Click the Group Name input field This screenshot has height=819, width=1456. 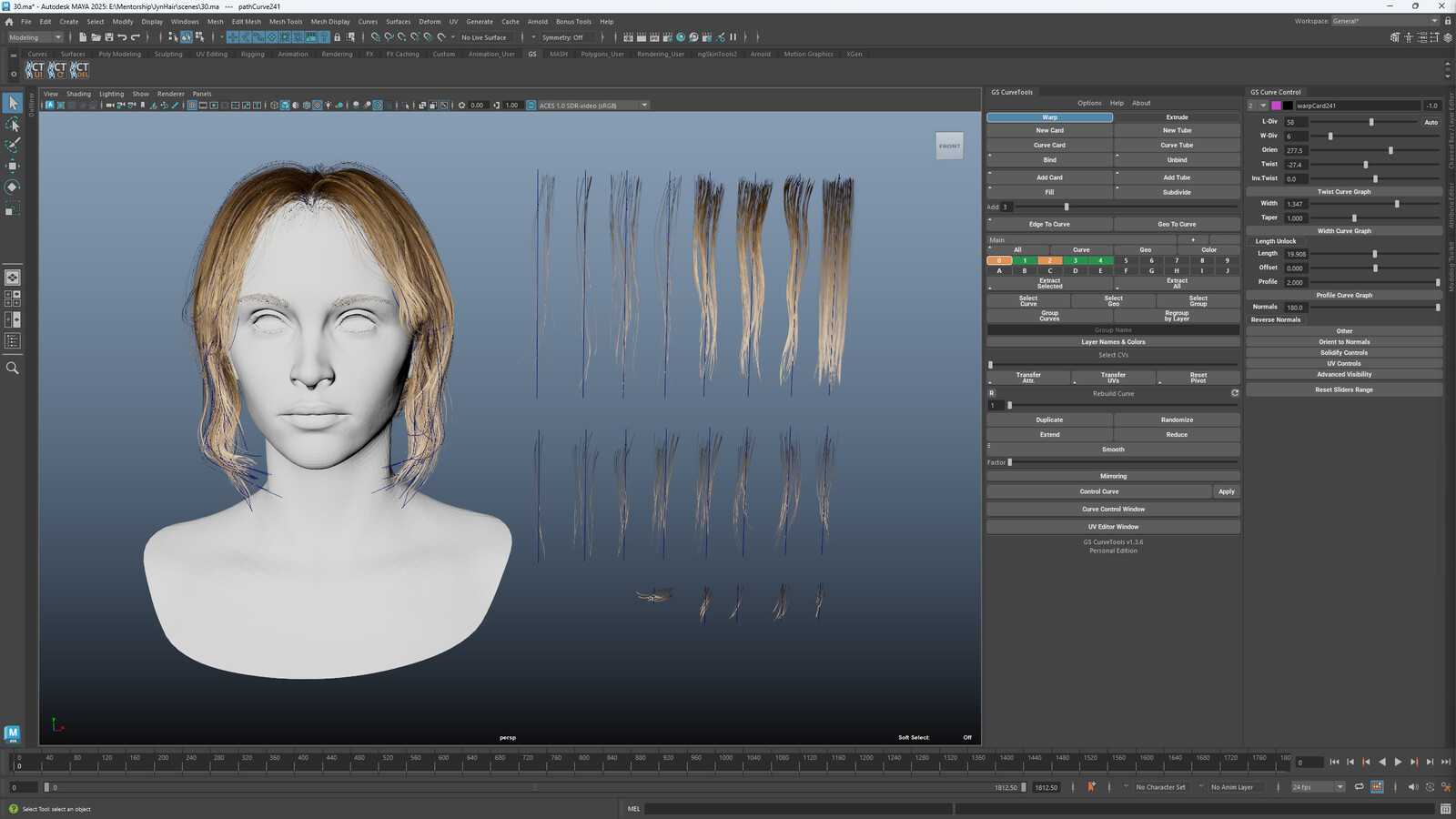pyautogui.click(x=1113, y=329)
